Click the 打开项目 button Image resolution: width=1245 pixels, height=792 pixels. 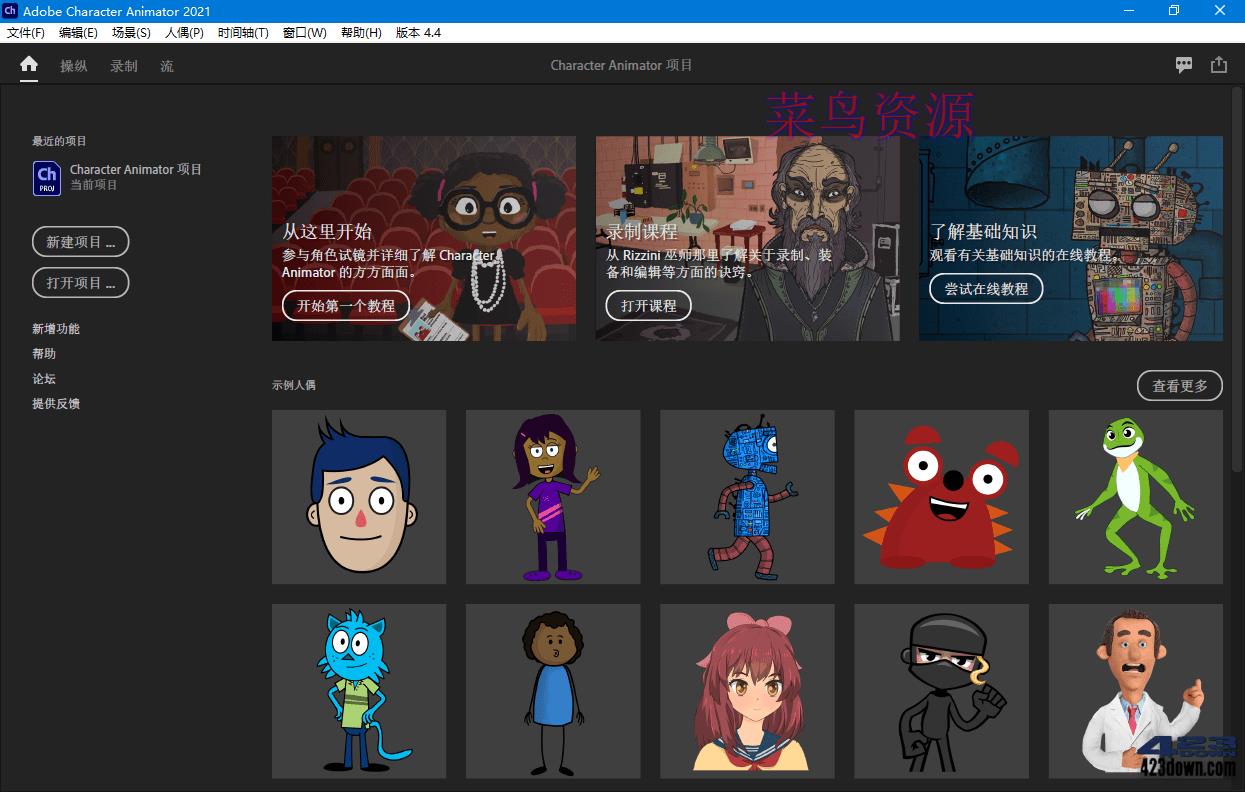[80, 282]
